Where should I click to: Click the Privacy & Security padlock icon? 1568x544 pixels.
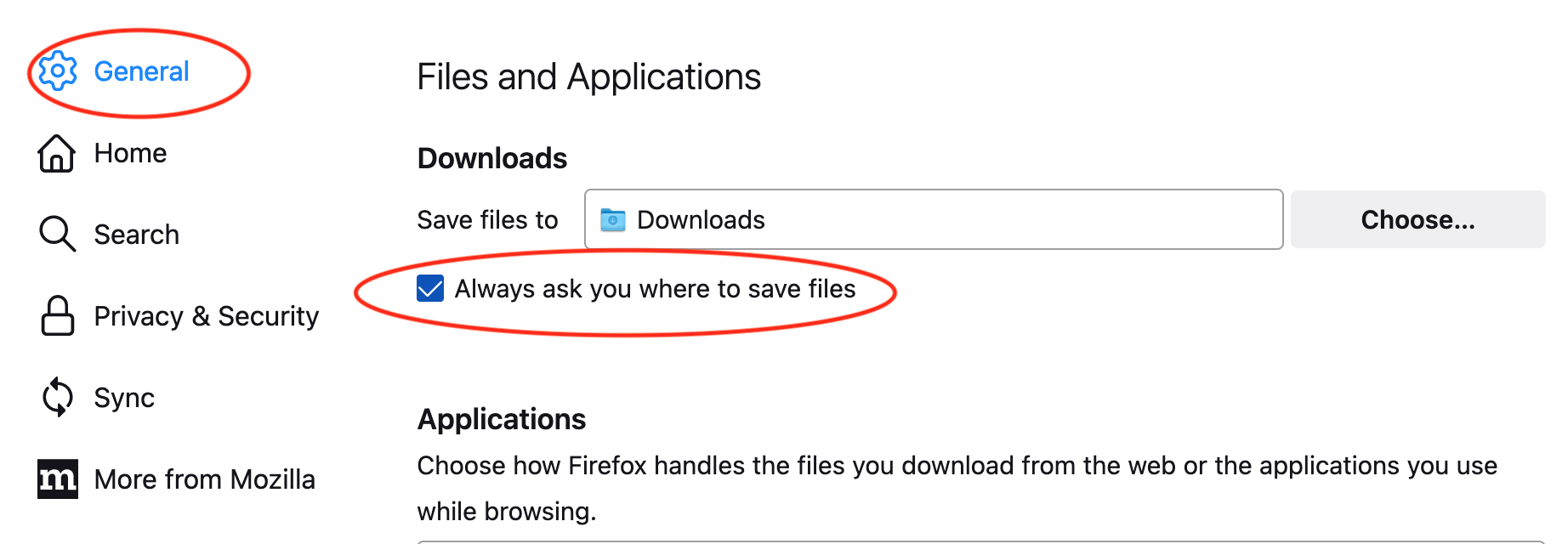[x=57, y=316]
